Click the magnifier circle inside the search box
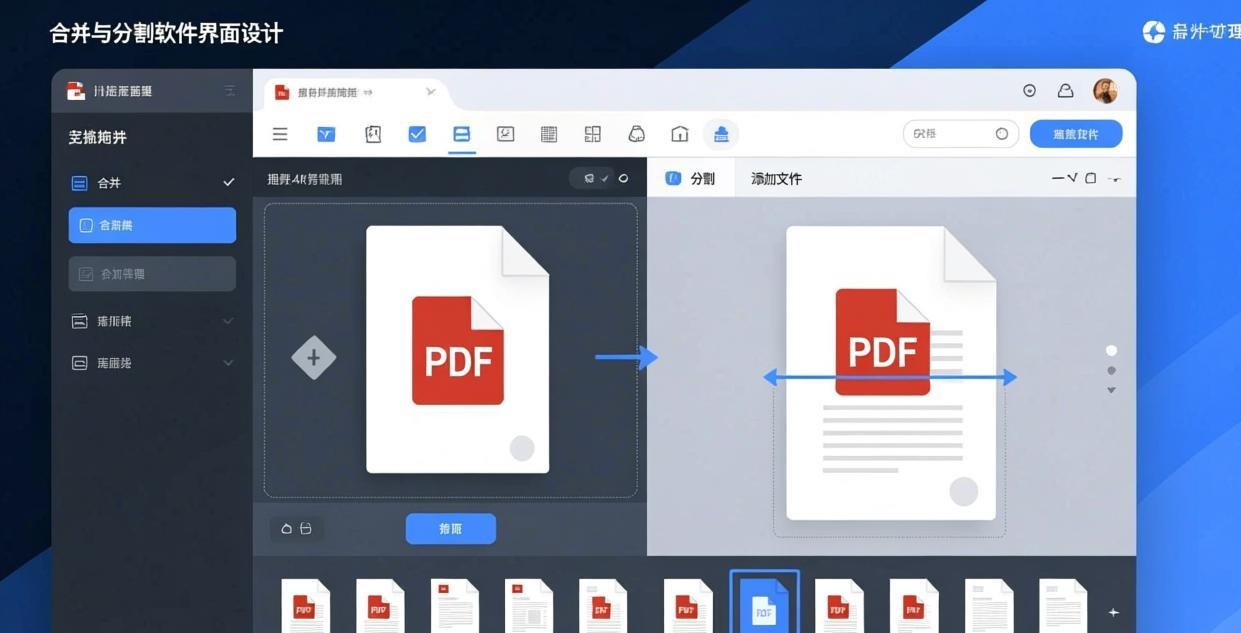 click(x=1002, y=134)
